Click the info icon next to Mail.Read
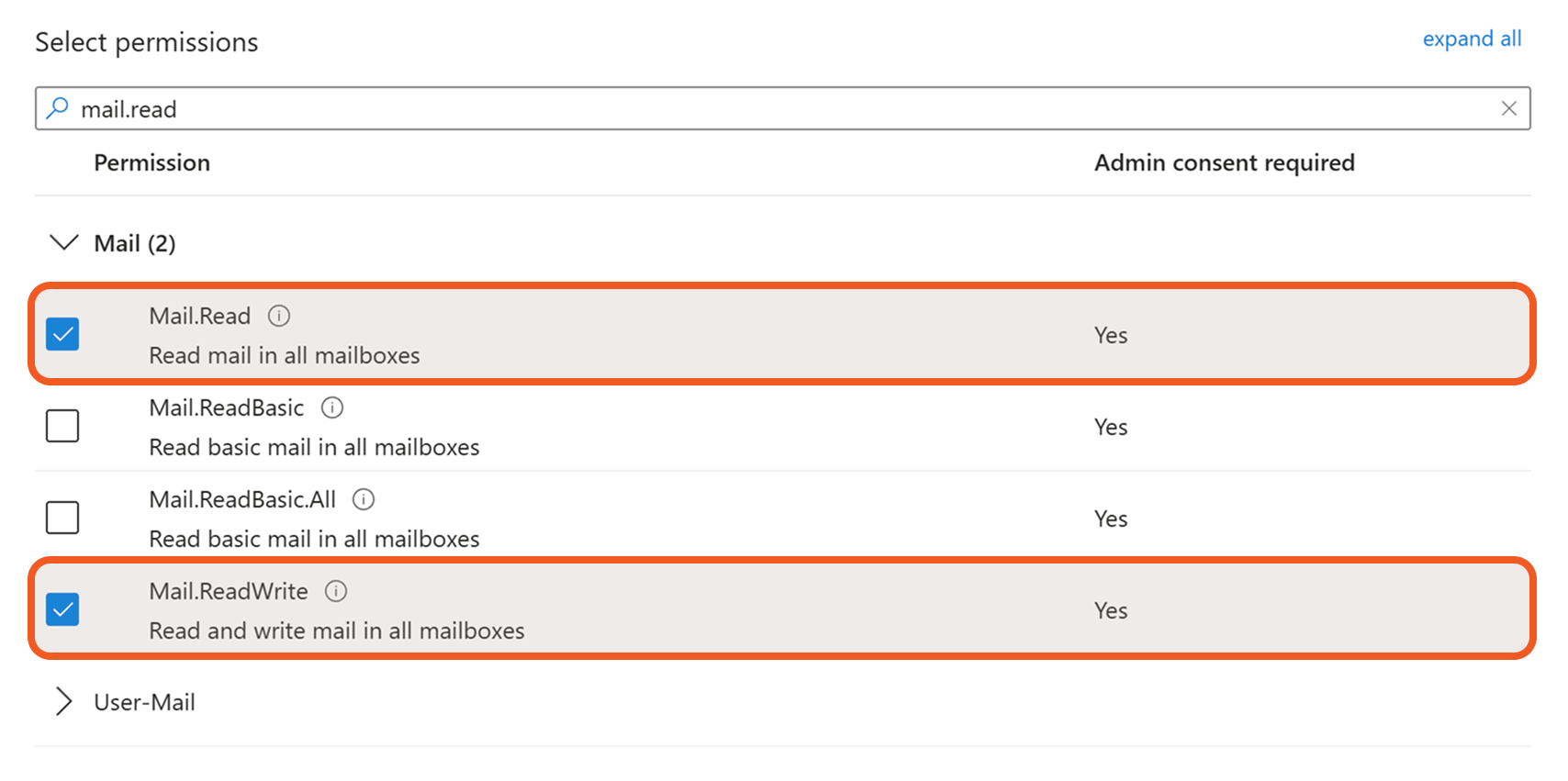Screen dimensions: 1568x781 pos(279,317)
